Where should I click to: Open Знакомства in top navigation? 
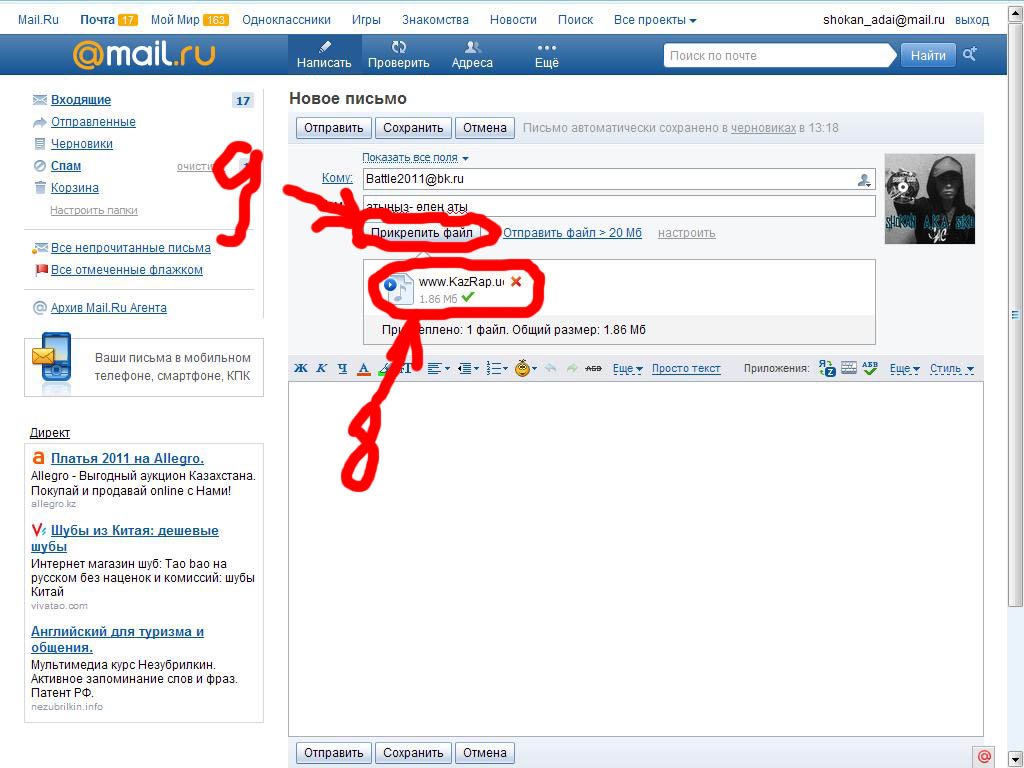click(x=435, y=20)
